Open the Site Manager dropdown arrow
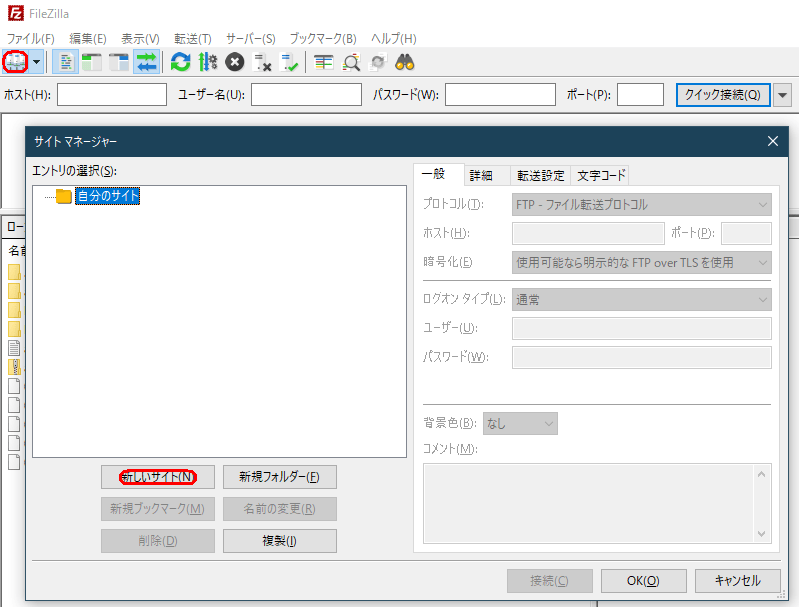Image resolution: width=799 pixels, height=607 pixels. tap(37, 62)
